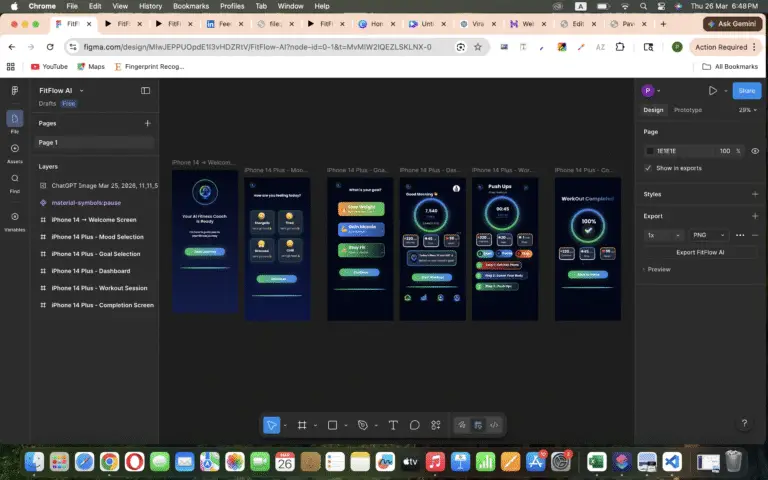This screenshot has height=480, width=768.
Task: Toggle the Show in exports checkbox
Action: (648, 168)
